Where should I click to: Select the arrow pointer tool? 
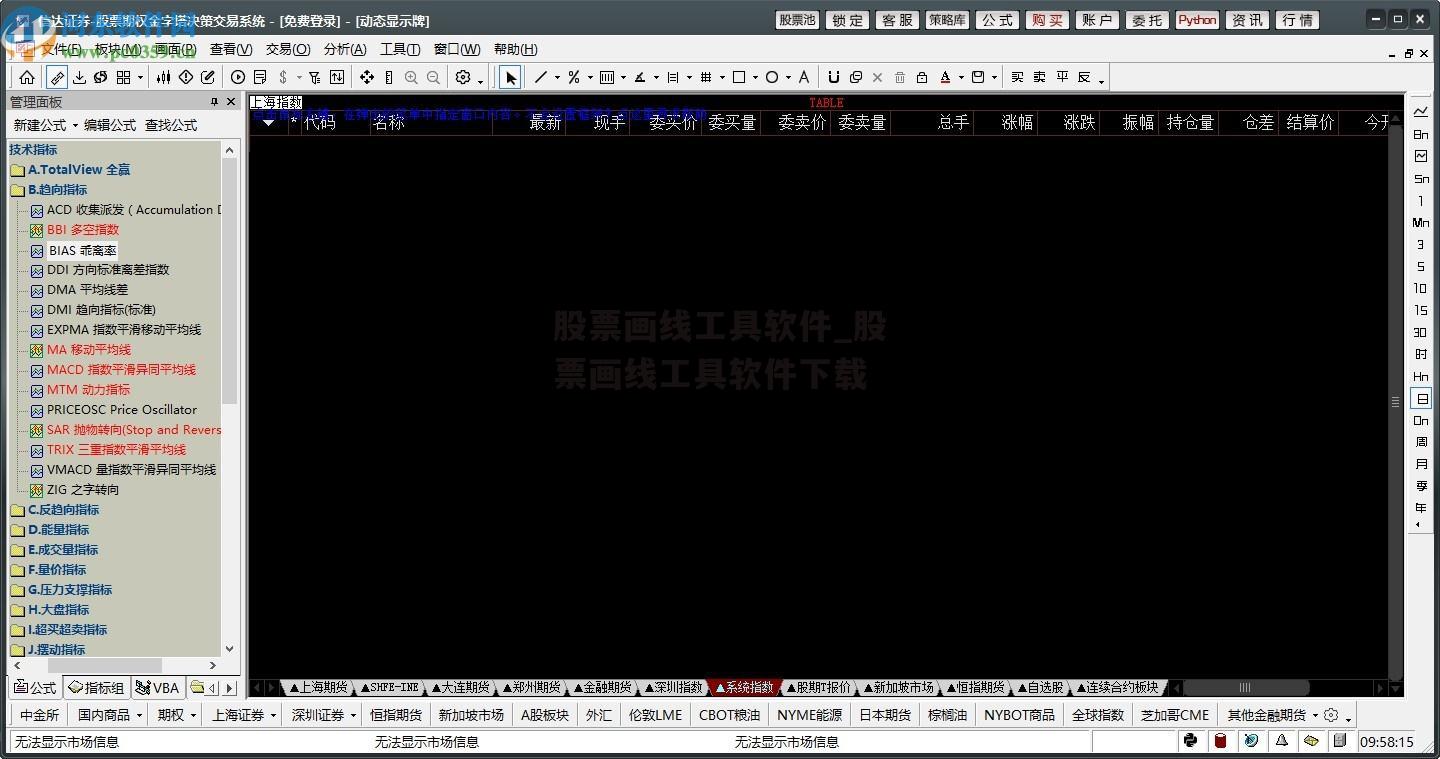coord(511,77)
